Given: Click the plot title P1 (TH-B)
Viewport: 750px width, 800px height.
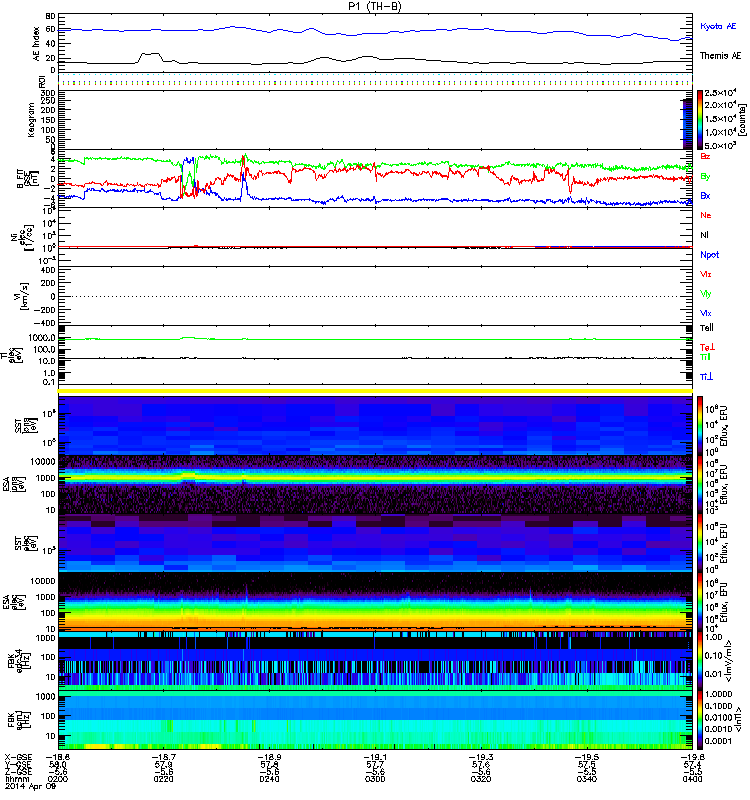Looking at the screenshot, I should [x=375, y=6].
